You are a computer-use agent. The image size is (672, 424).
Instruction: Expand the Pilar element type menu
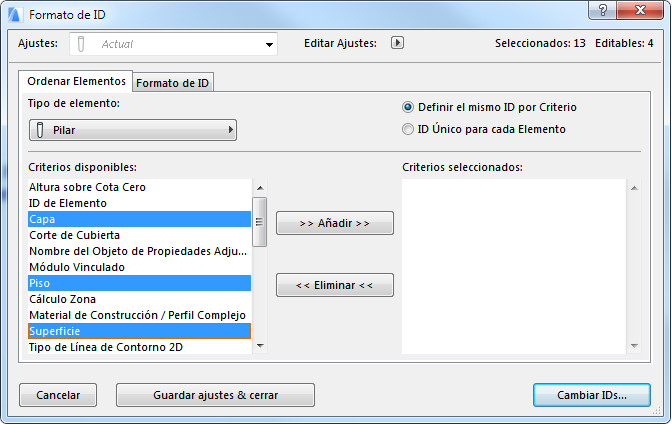(232, 130)
